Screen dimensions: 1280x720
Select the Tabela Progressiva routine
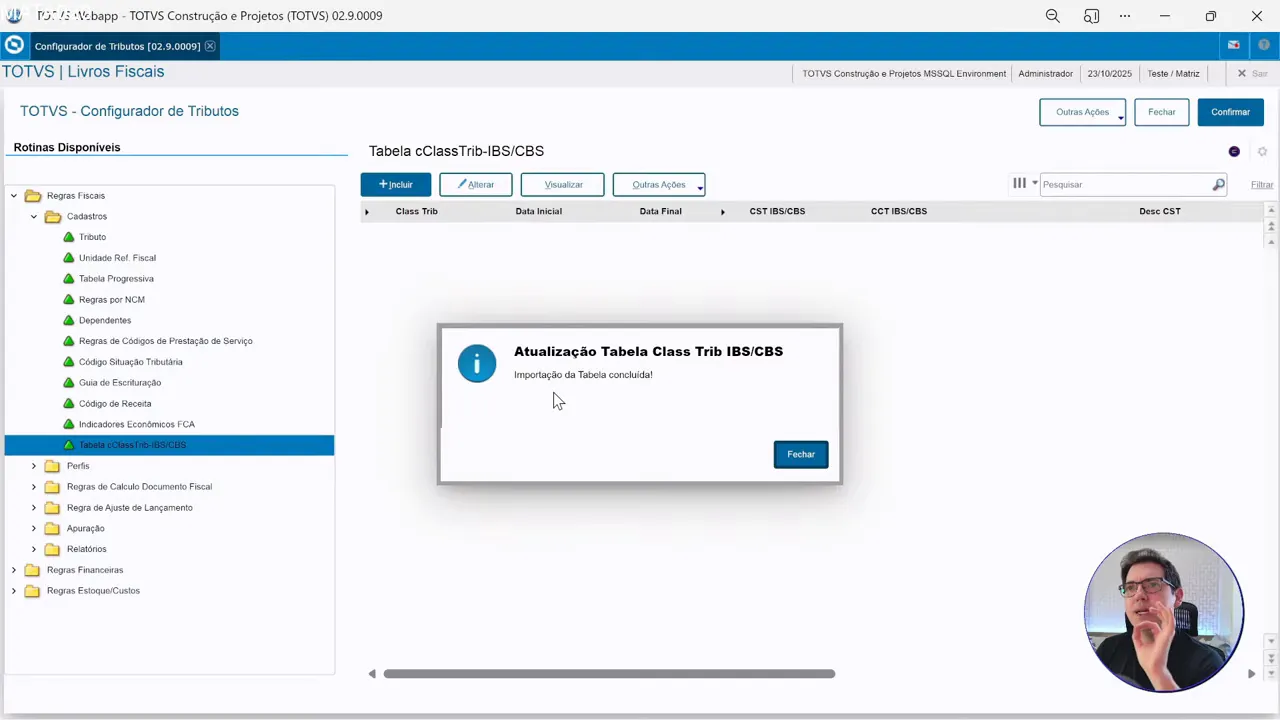tap(116, 279)
